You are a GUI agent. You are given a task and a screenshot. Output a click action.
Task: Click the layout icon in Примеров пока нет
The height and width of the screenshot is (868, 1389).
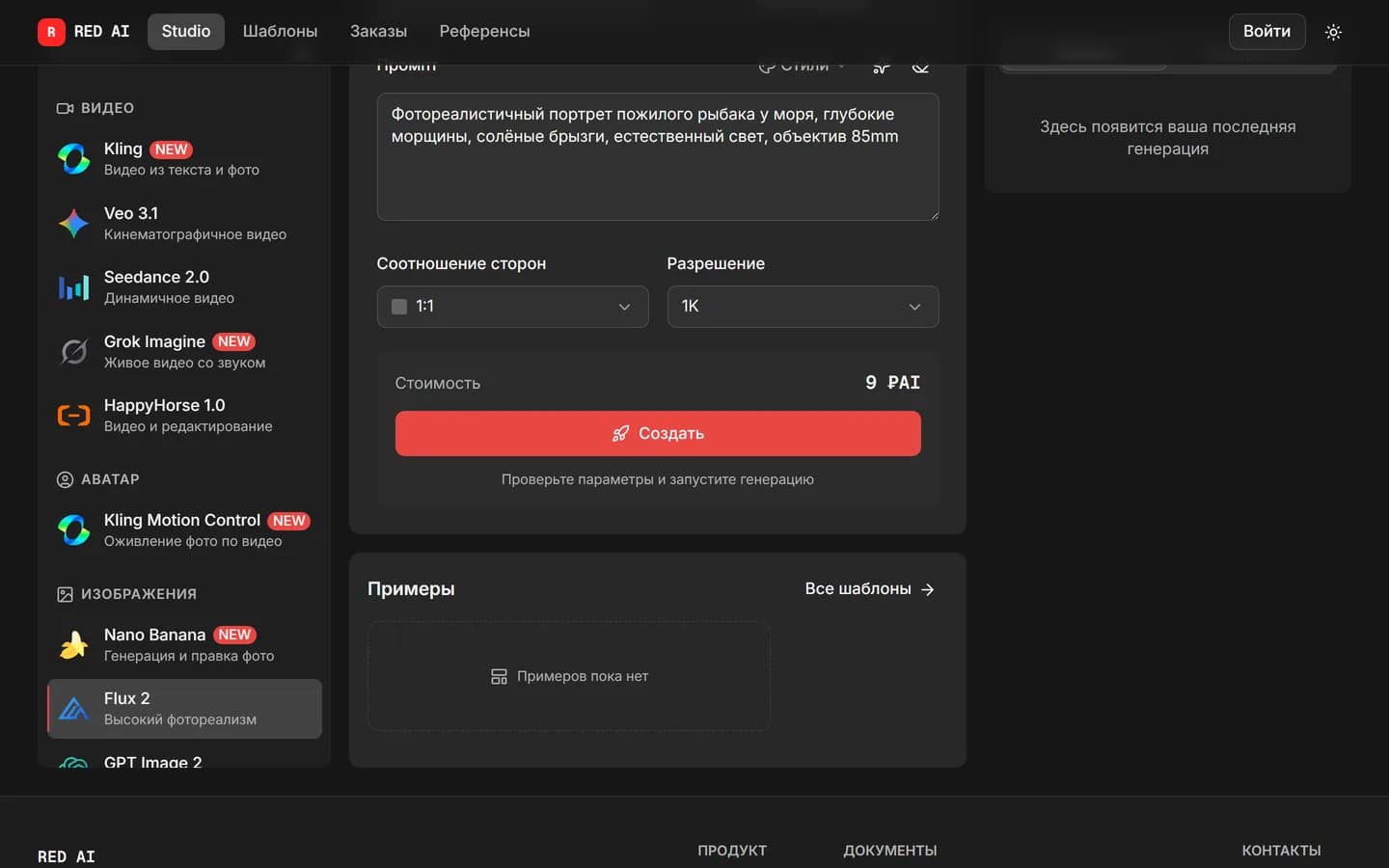click(x=499, y=677)
